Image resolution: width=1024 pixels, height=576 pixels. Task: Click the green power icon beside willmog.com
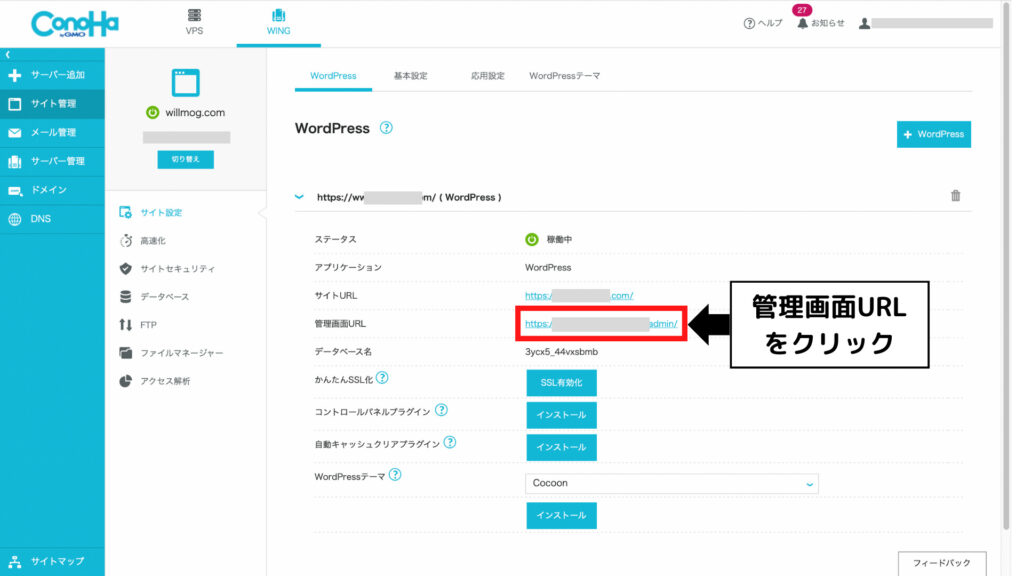152,112
